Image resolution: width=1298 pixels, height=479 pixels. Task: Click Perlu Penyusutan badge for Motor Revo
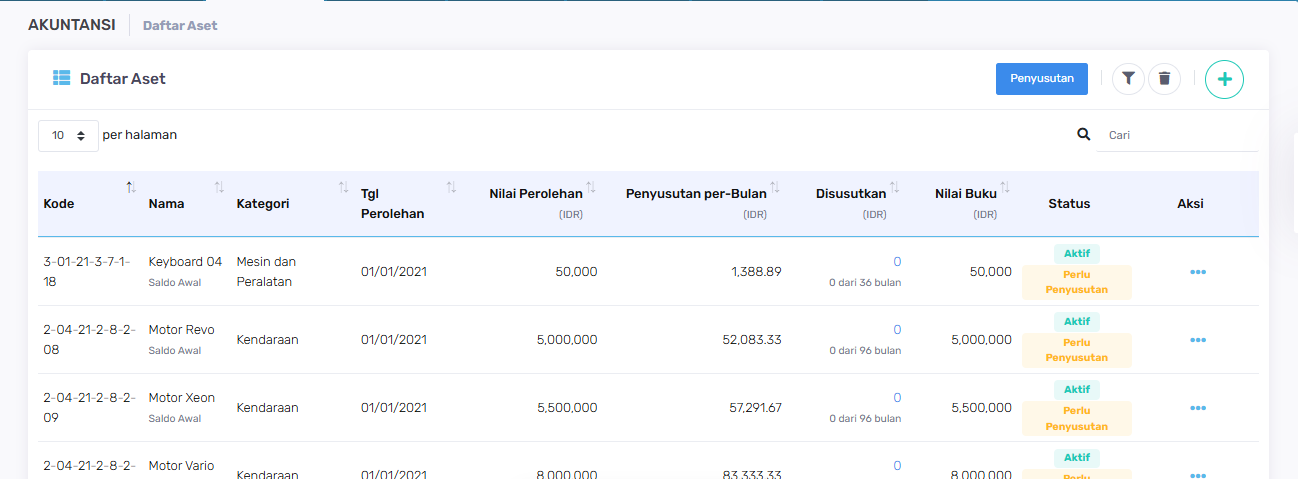1077,350
